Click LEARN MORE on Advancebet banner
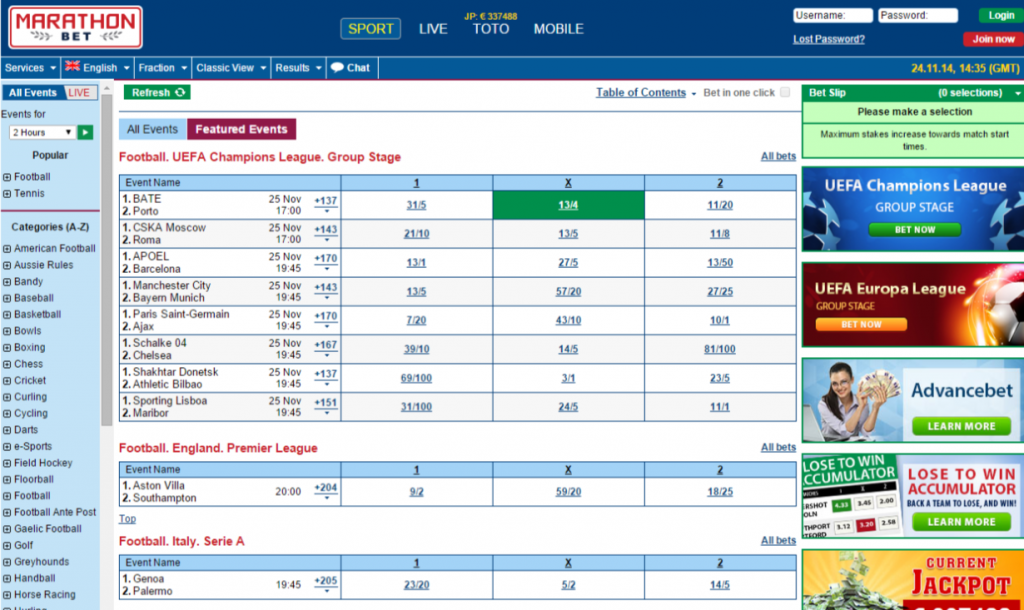 click(961, 426)
